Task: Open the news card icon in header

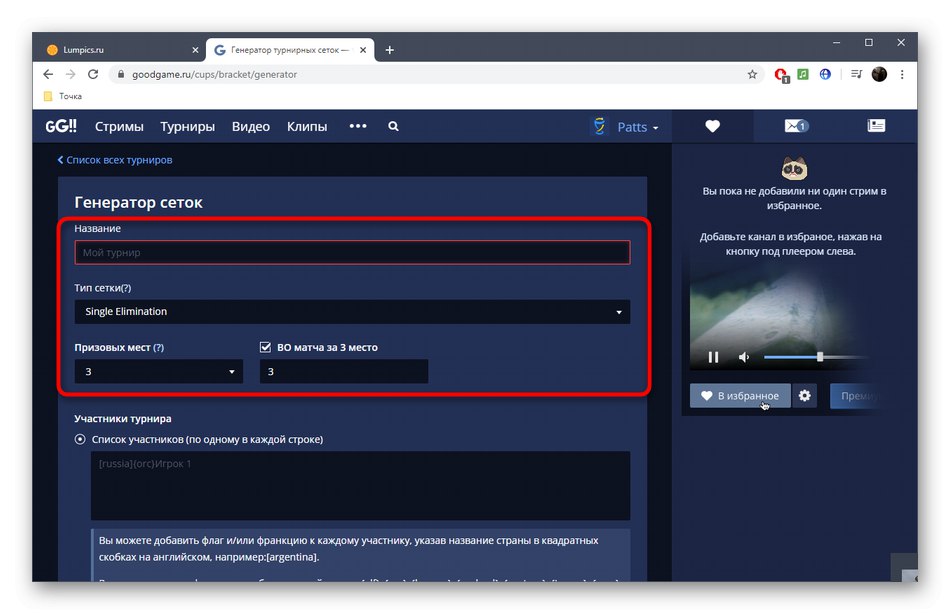Action: [876, 125]
